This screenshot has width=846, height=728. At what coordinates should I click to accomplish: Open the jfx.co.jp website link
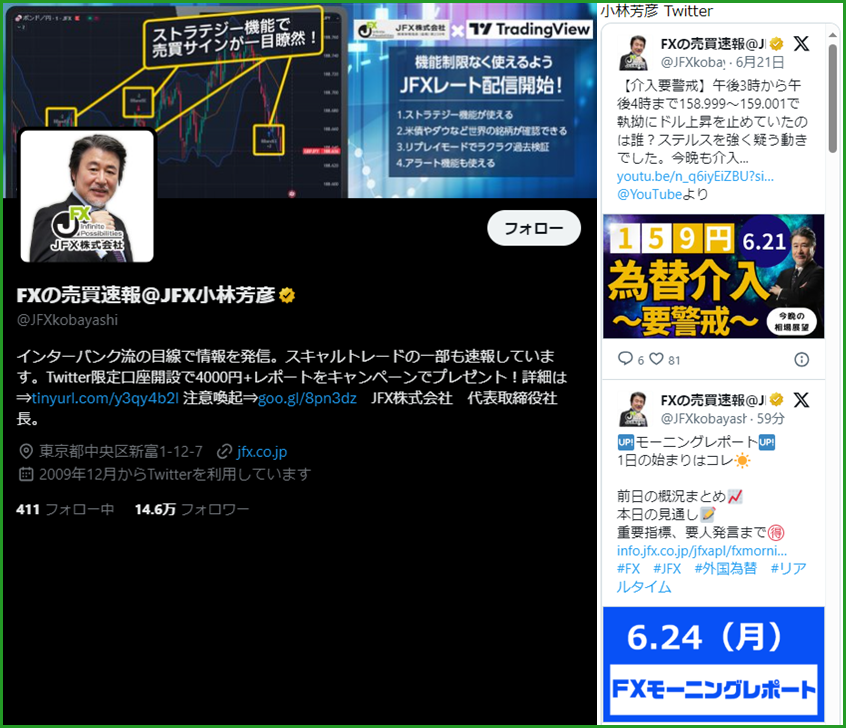[262, 451]
